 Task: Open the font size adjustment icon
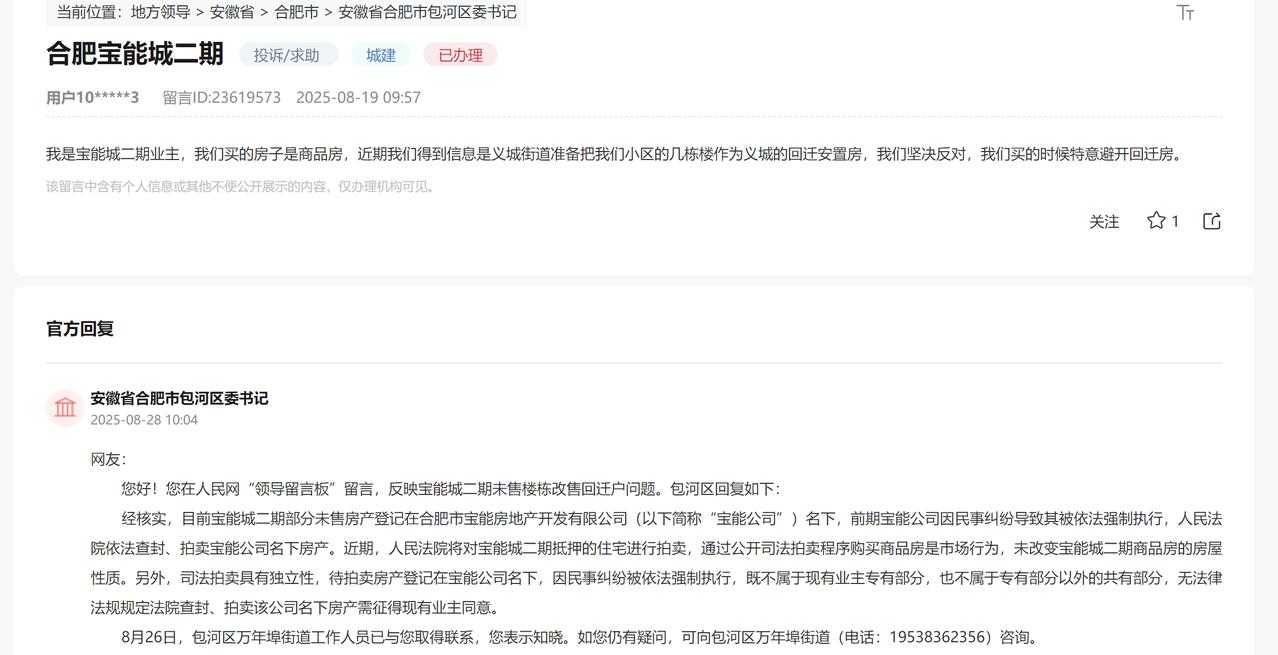click(x=1185, y=12)
